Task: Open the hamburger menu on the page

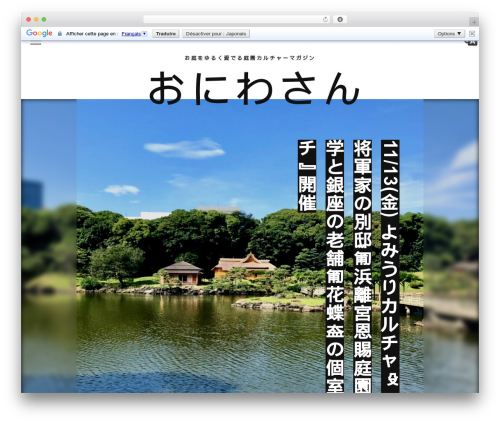Action: click(x=36, y=43)
